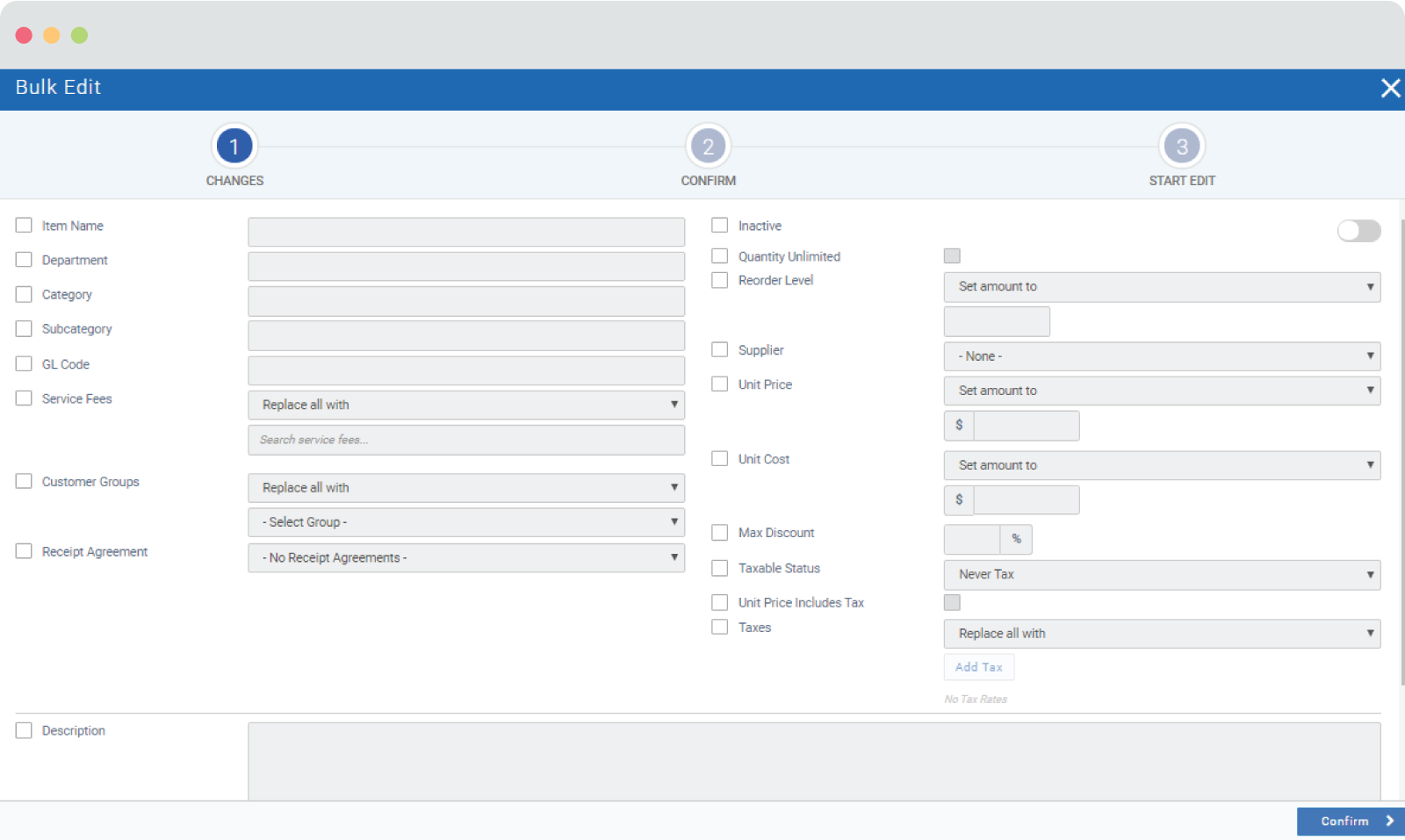
Task: Click step 1 Changes circle icon
Action: tap(234, 147)
